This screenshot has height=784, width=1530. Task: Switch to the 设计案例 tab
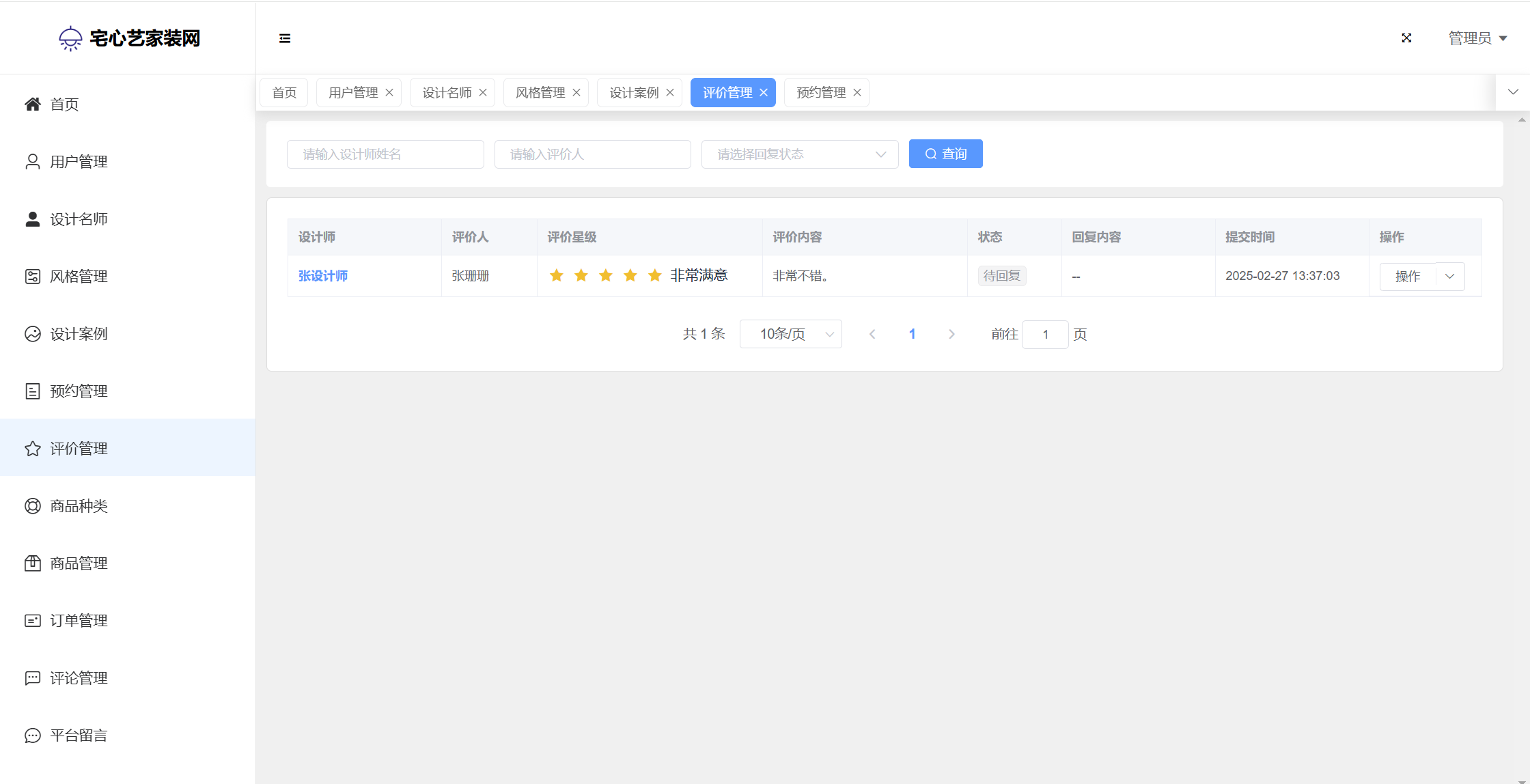click(x=633, y=92)
